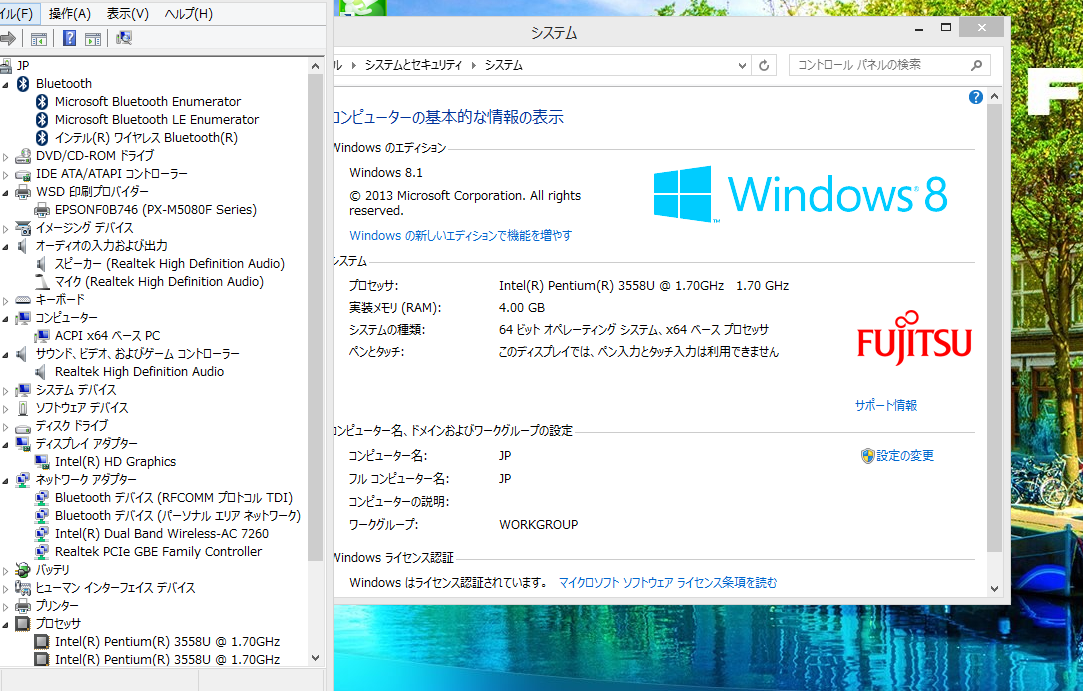This screenshot has height=691, width=1083.
Task: Click the IDE ATA/ATAPI コントローラー icon
Action: coord(23,174)
